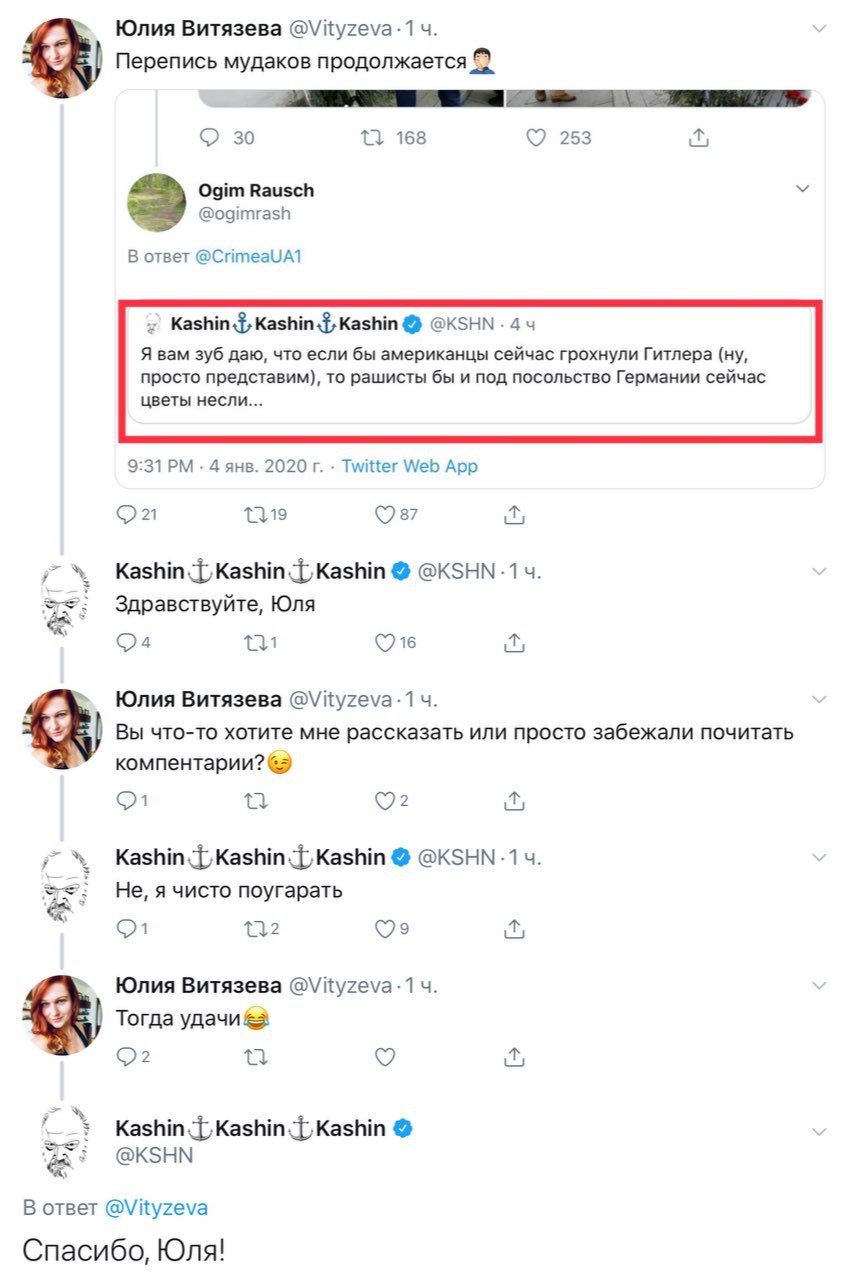
Task: Like the "Тогда удачи" tweet
Action: 385,1057
